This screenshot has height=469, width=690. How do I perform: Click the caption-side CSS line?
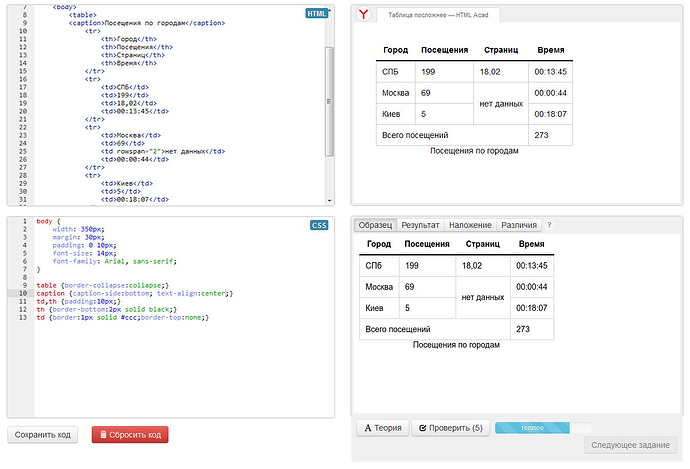pyautogui.click(x=135, y=293)
